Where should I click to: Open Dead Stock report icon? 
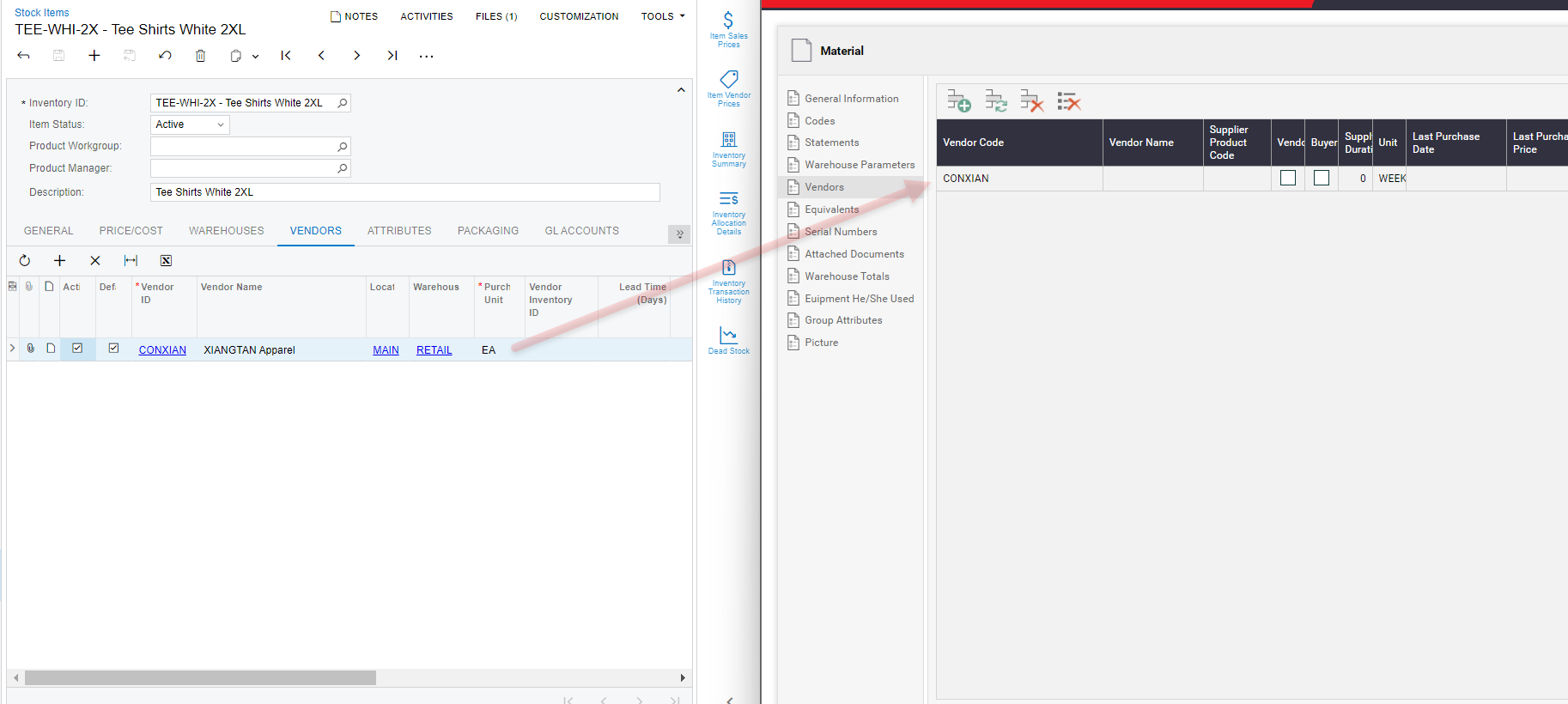point(728,340)
